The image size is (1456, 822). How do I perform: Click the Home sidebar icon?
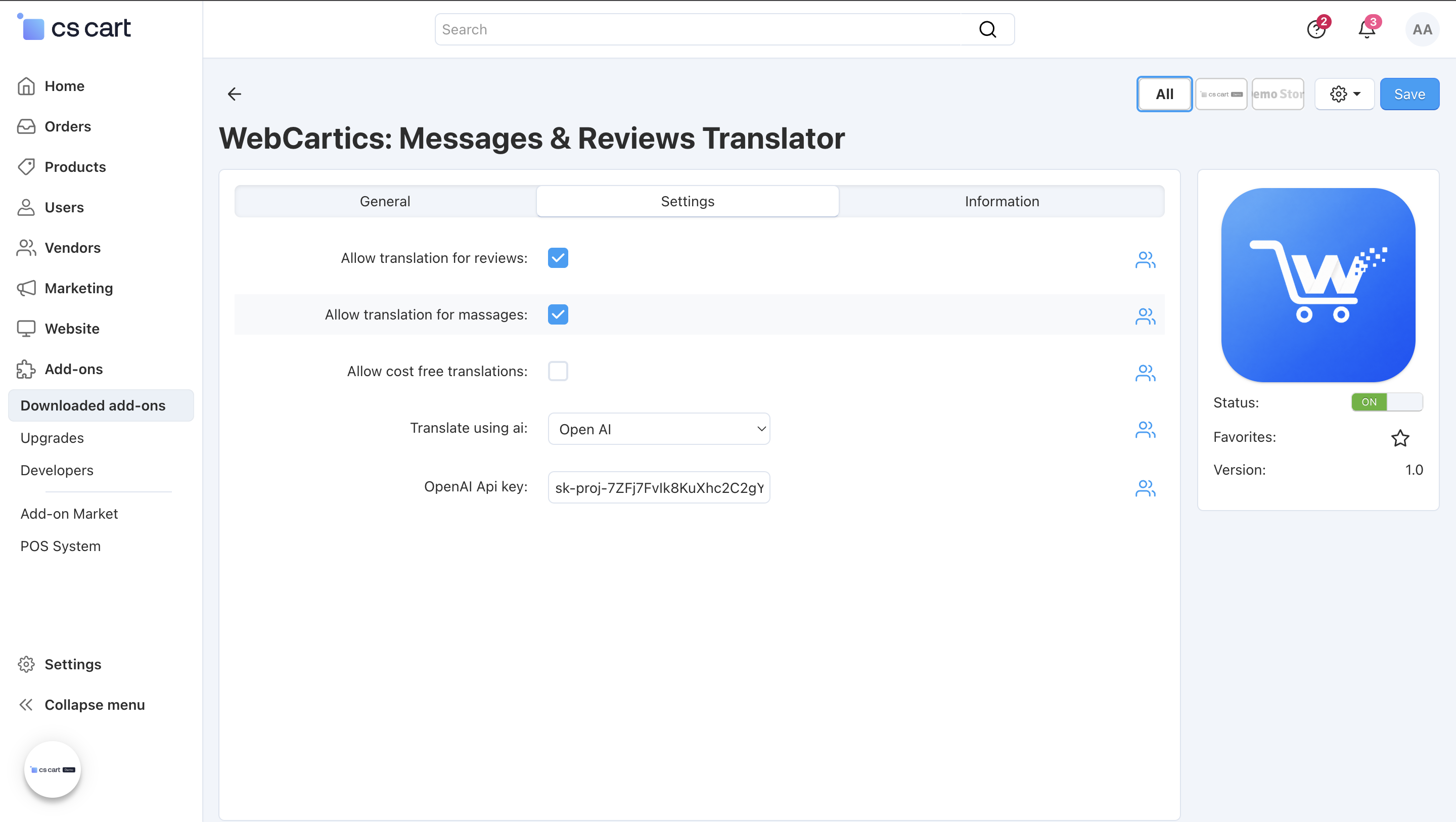click(x=26, y=86)
